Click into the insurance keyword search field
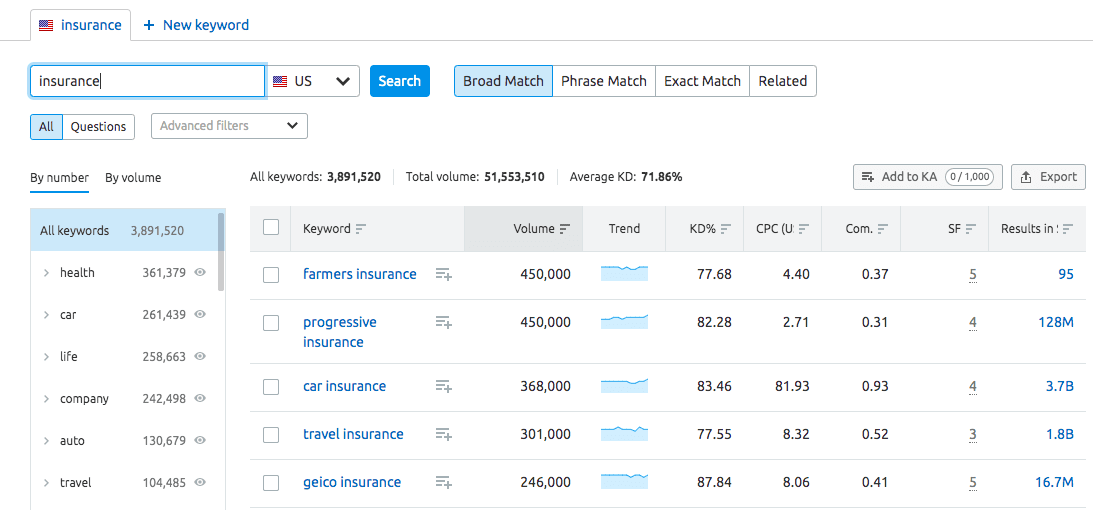Viewport: 1093px width, 510px height. 148,81
